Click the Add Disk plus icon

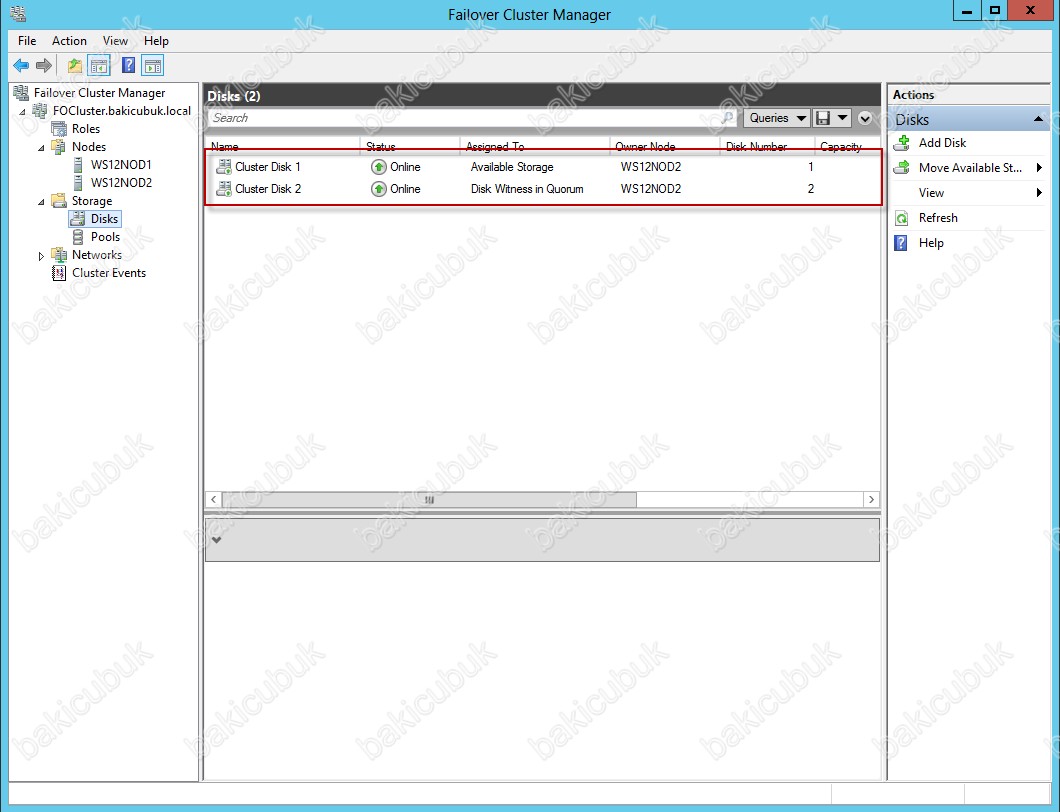[x=902, y=143]
